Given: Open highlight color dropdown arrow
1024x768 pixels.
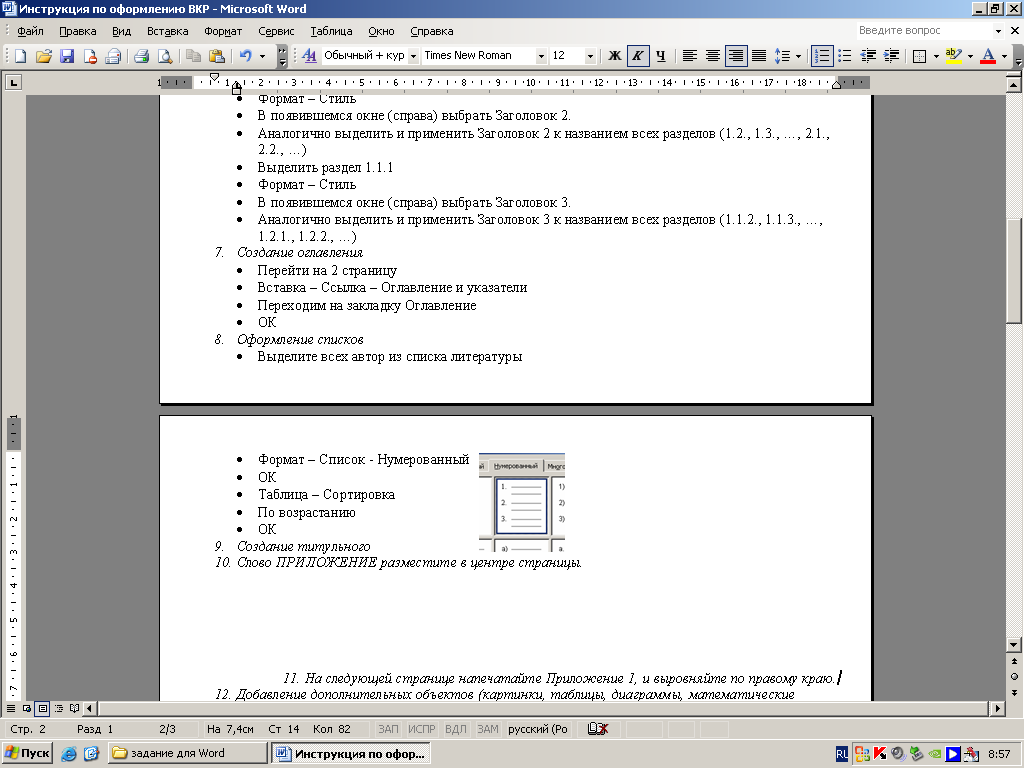Looking at the screenshot, I should [970, 56].
